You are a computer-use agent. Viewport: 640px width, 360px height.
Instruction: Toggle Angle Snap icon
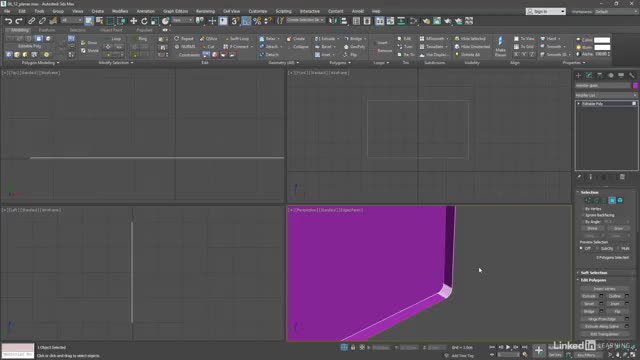(246, 21)
